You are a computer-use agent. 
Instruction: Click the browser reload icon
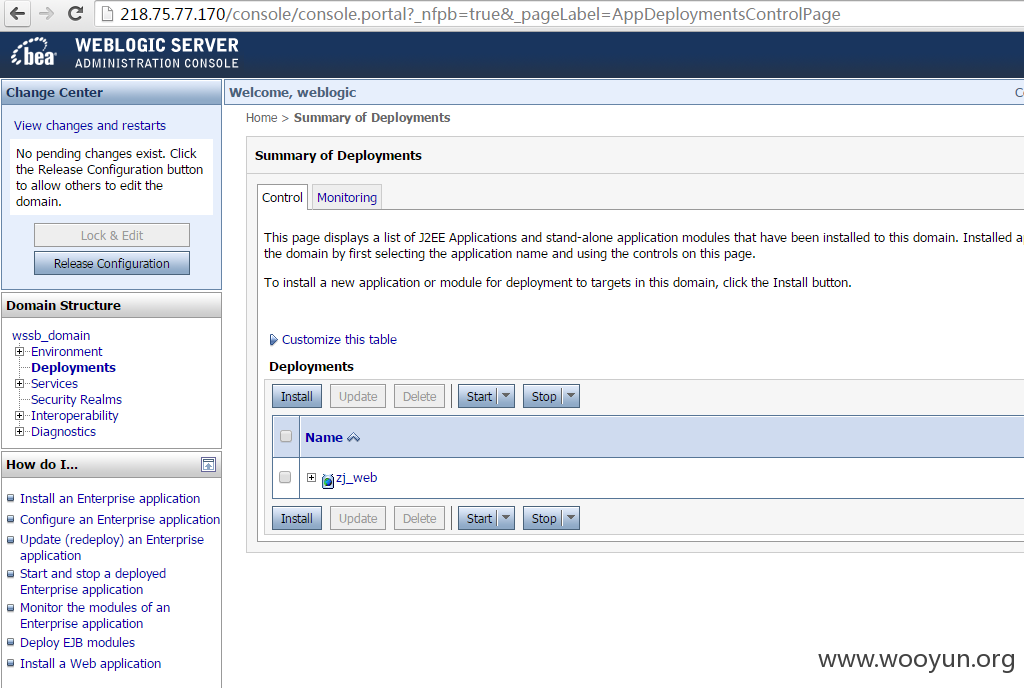point(75,14)
